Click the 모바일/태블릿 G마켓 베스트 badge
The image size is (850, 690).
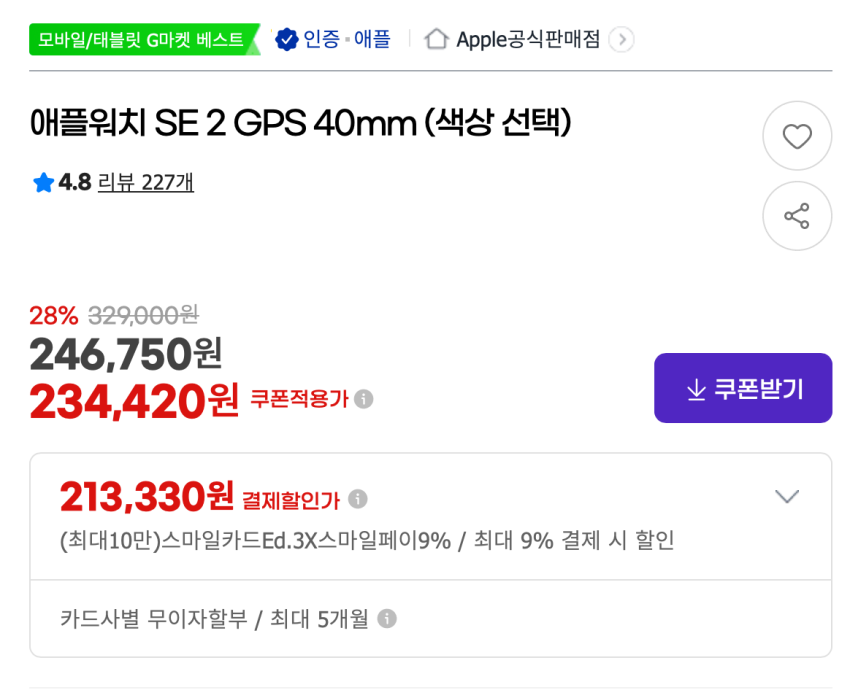click(140, 40)
